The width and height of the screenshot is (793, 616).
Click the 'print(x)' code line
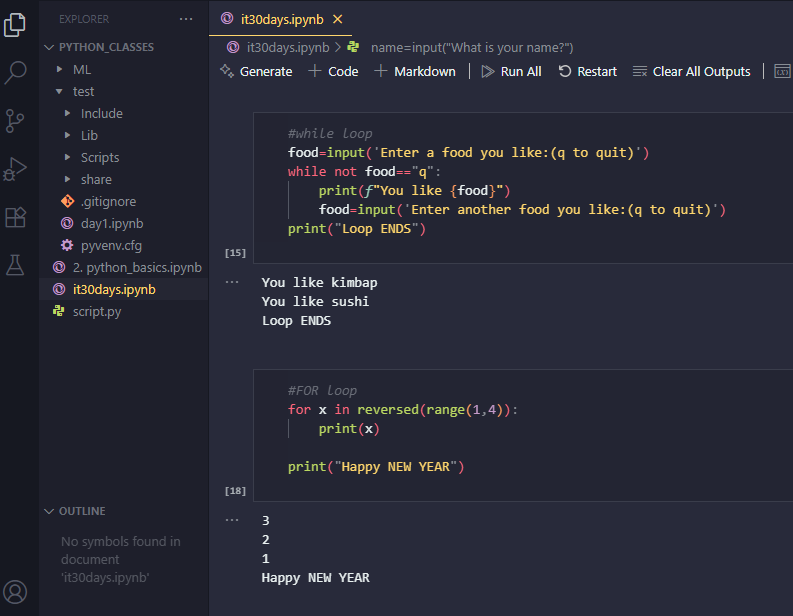(x=349, y=429)
